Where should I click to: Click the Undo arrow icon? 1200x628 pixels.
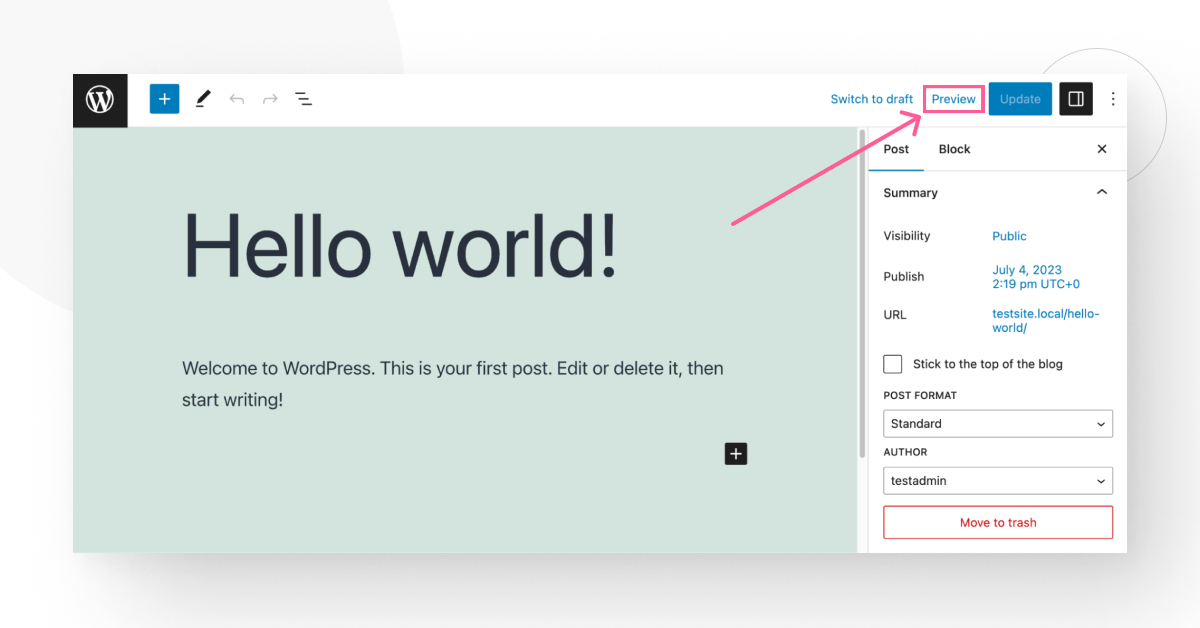[x=236, y=99]
